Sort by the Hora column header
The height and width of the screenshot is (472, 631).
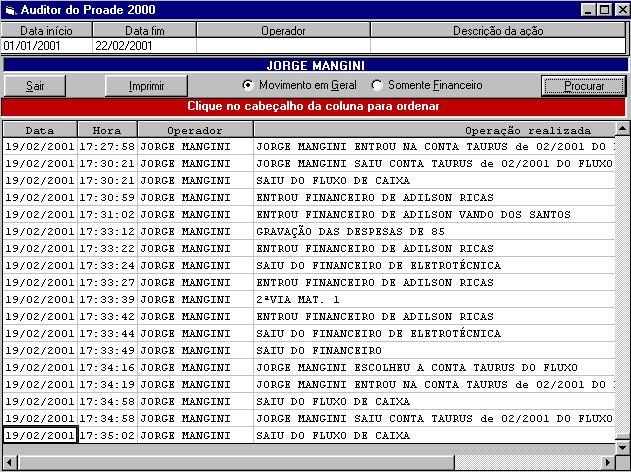(x=107, y=130)
